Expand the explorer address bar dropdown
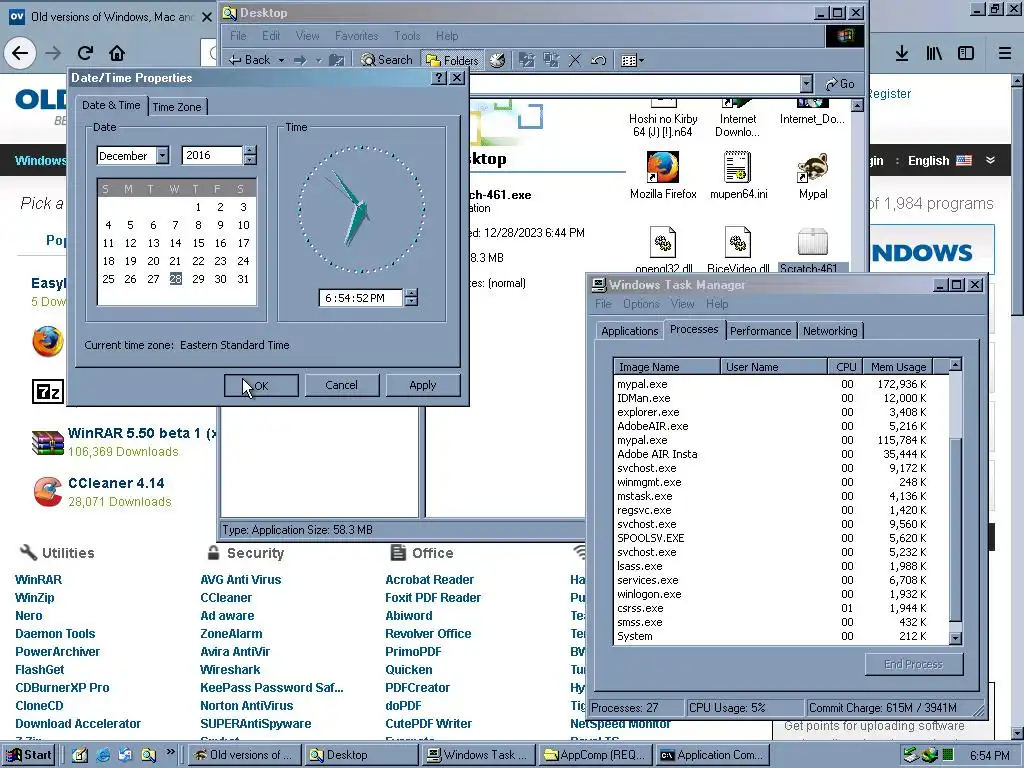Image resolution: width=1024 pixels, height=768 pixels. pos(807,84)
